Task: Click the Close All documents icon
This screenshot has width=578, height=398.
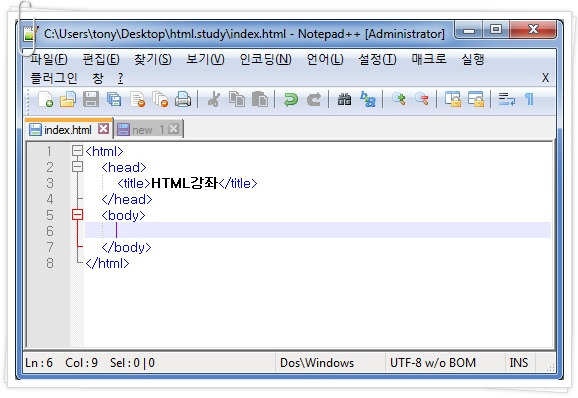Action: (160, 99)
